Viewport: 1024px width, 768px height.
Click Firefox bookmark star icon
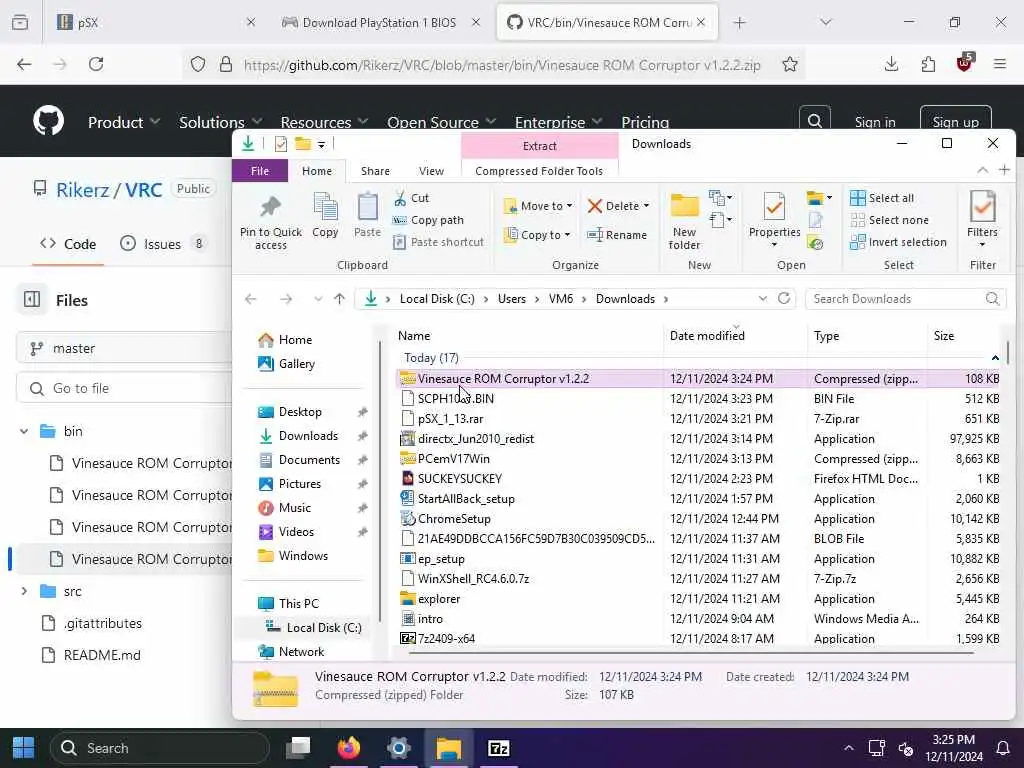tap(790, 64)
